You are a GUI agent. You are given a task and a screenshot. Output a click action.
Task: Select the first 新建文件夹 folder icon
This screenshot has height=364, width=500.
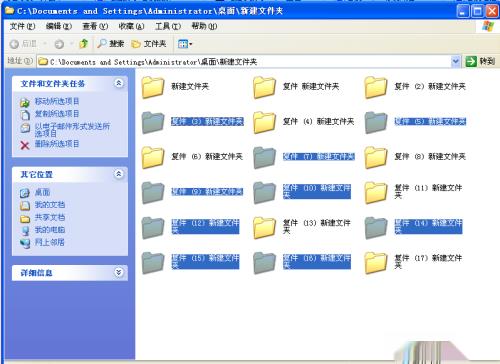pos(153,87)
